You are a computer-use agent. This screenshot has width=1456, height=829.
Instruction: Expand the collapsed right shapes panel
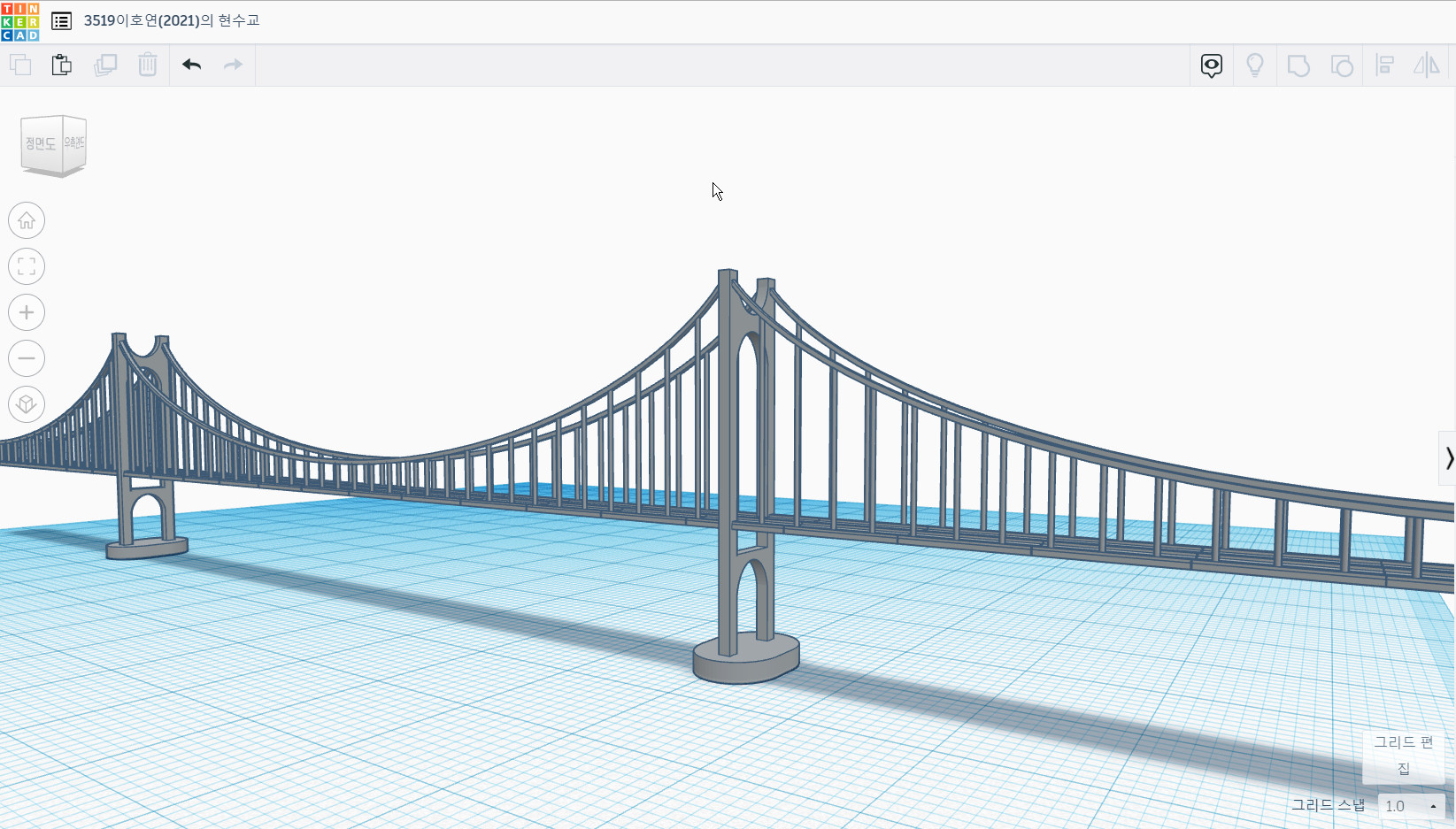point(1448,458)
